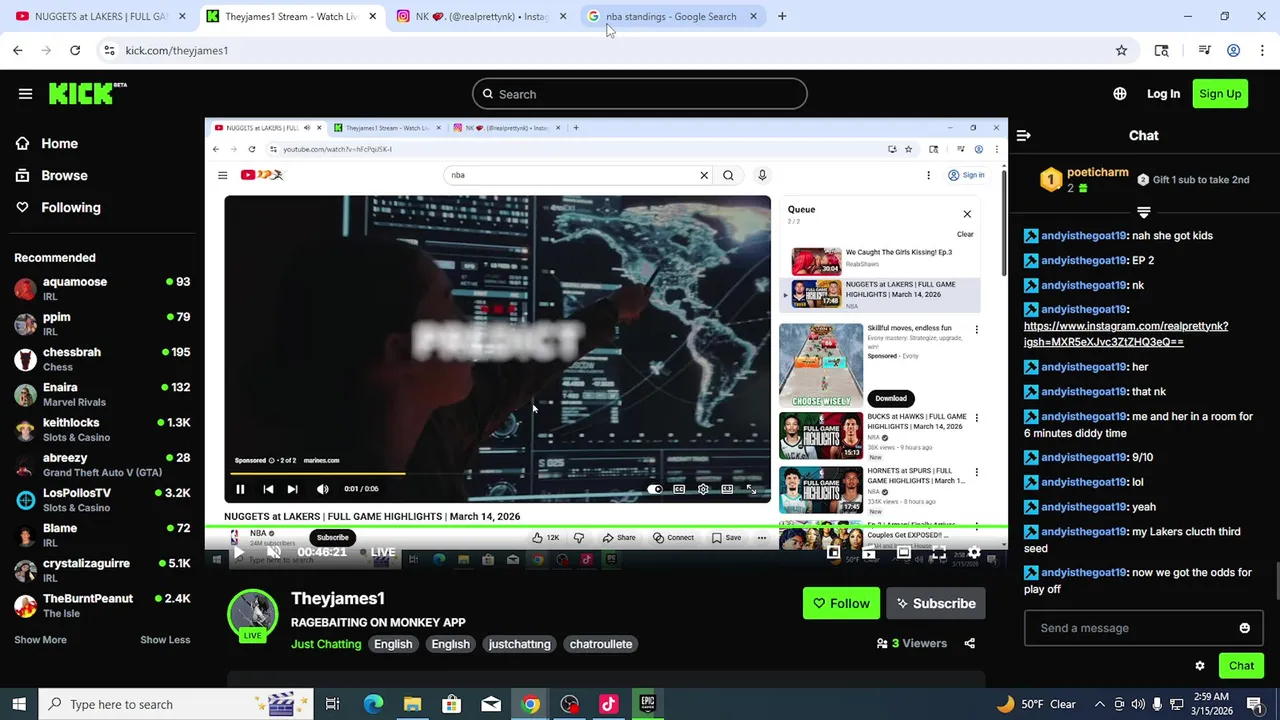Screen dimensions: 1280x720
Task: Bookmark this page with the star icon
Action: point(1121,50)
